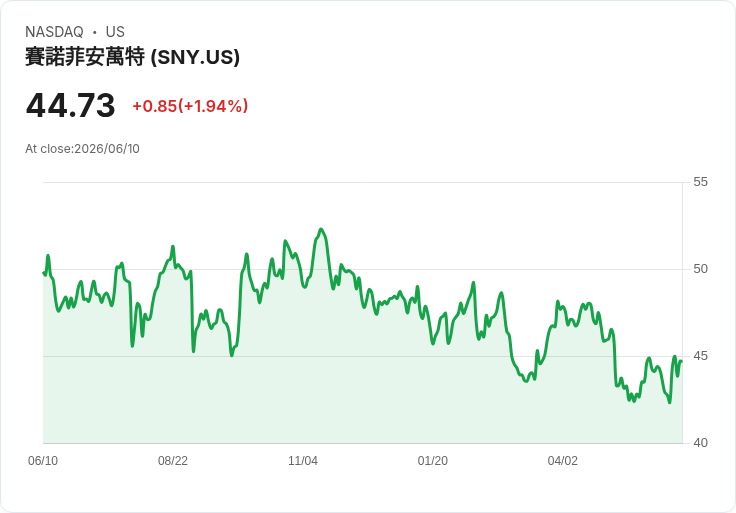Click the 50 horizontal gridline
736x513 pixels.
[x=362, y=269]
